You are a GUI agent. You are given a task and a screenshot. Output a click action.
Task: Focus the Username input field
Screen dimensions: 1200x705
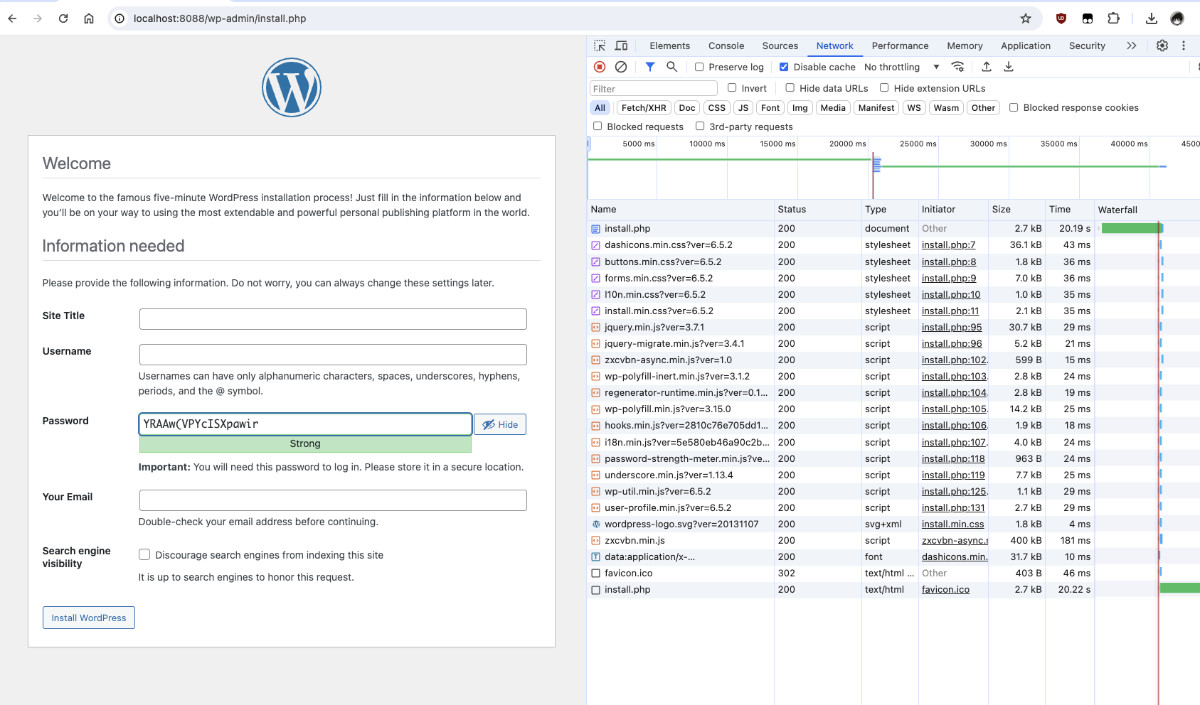[x=333, y=355]
